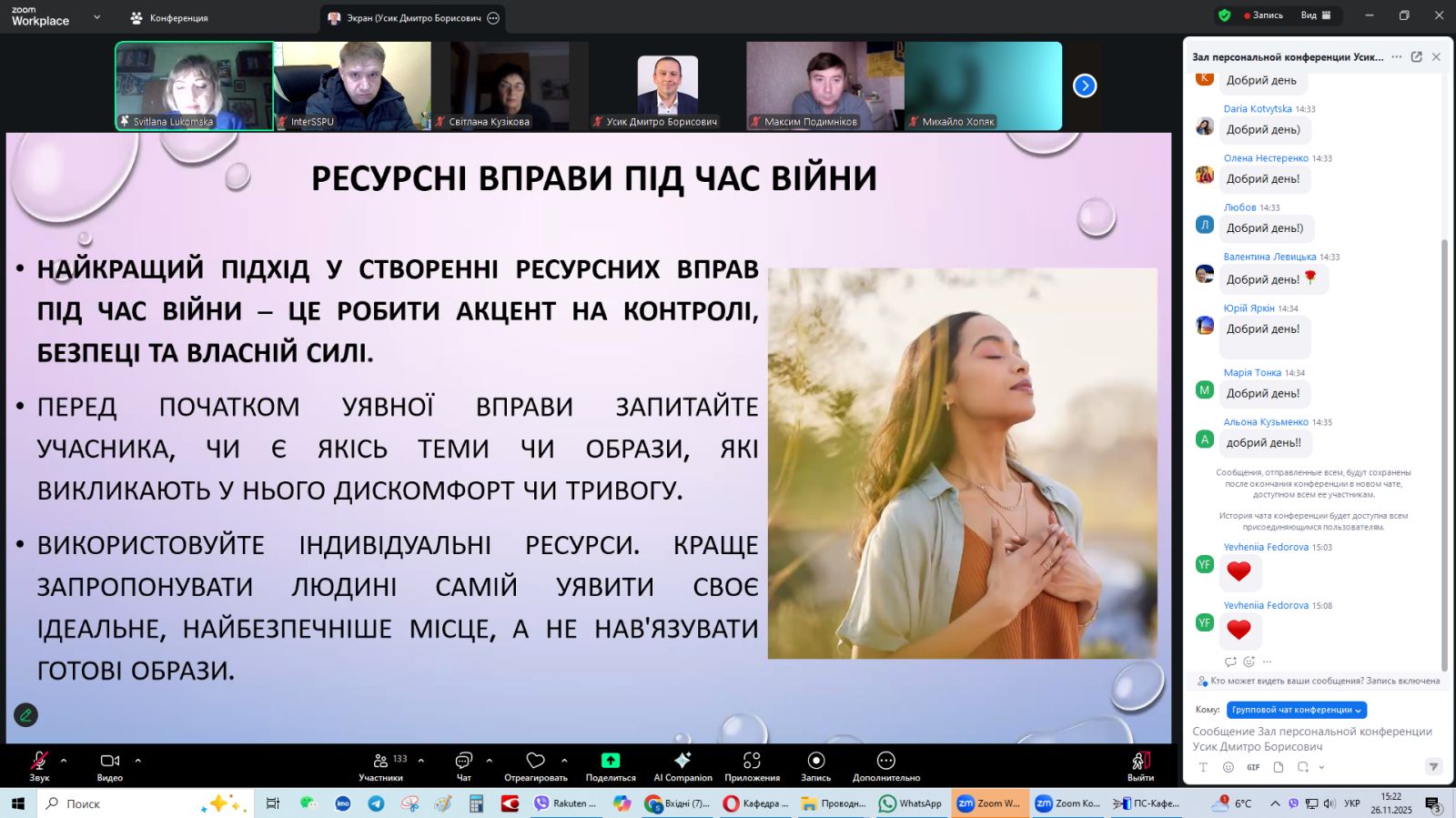Pop out the chat panel window
This screenshot has height=818, width=1456.
click(x=1416, y=56)
